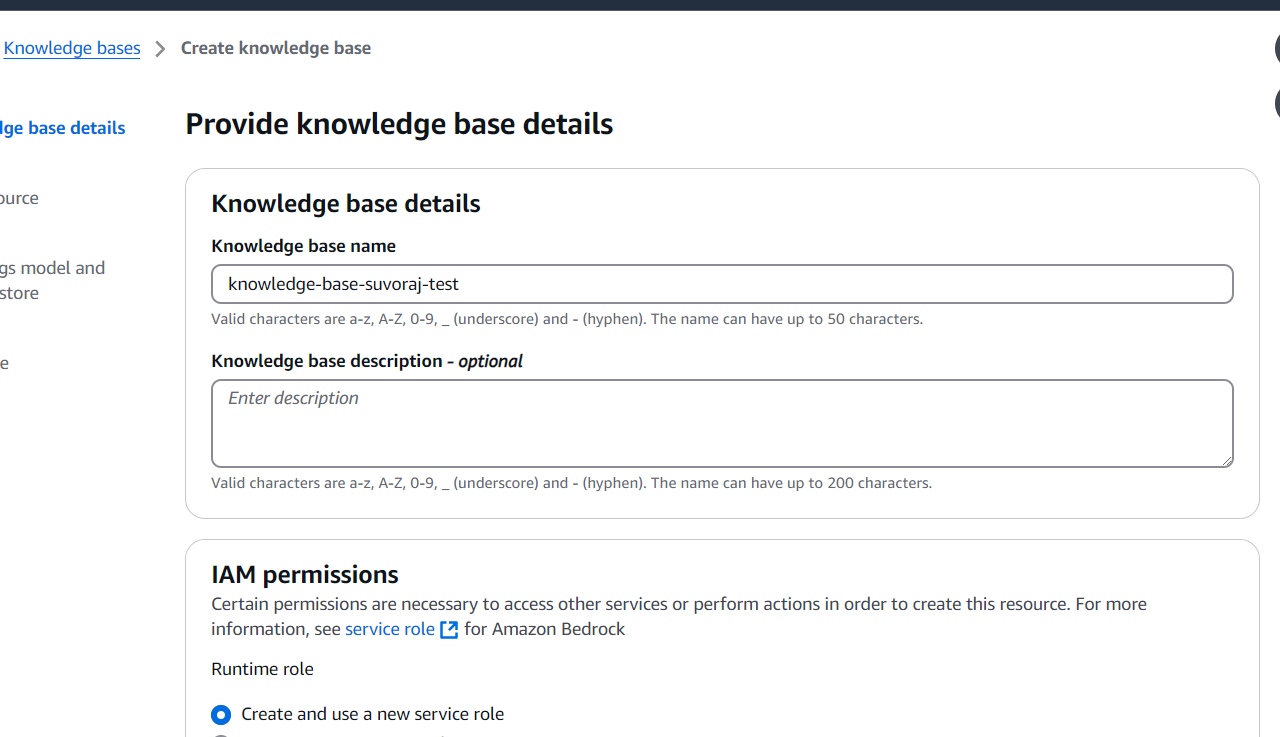
Task: Click the embeddings model and store sidebar step
Action: click(52, 280)
